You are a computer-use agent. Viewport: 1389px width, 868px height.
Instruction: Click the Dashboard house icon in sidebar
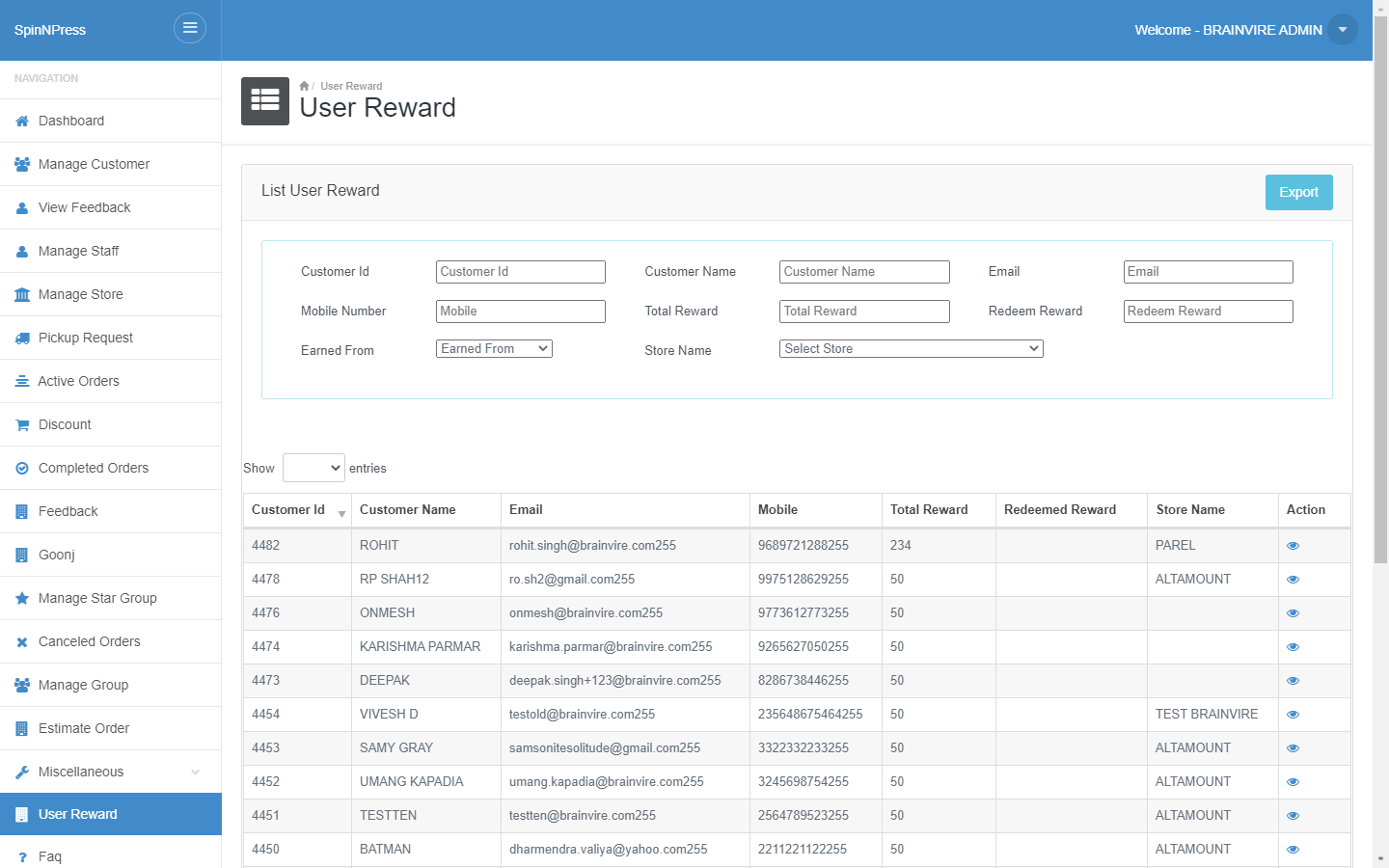click(x=22, y=122)
